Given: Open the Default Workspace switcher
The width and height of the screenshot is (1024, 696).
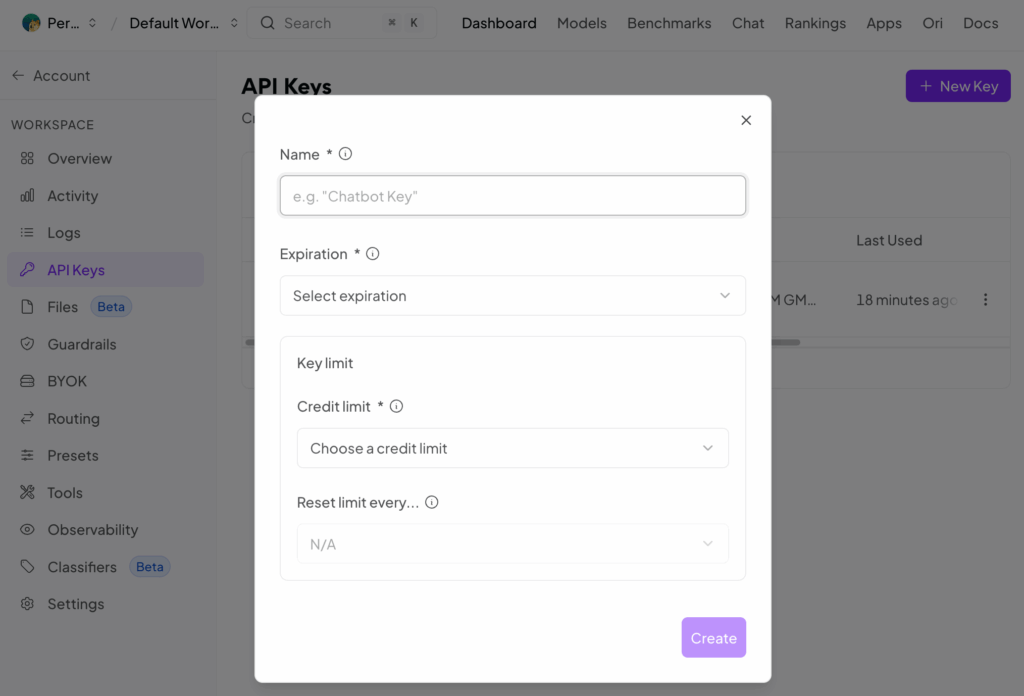Looking at the screenshot, I should click(x=184, y=23).
